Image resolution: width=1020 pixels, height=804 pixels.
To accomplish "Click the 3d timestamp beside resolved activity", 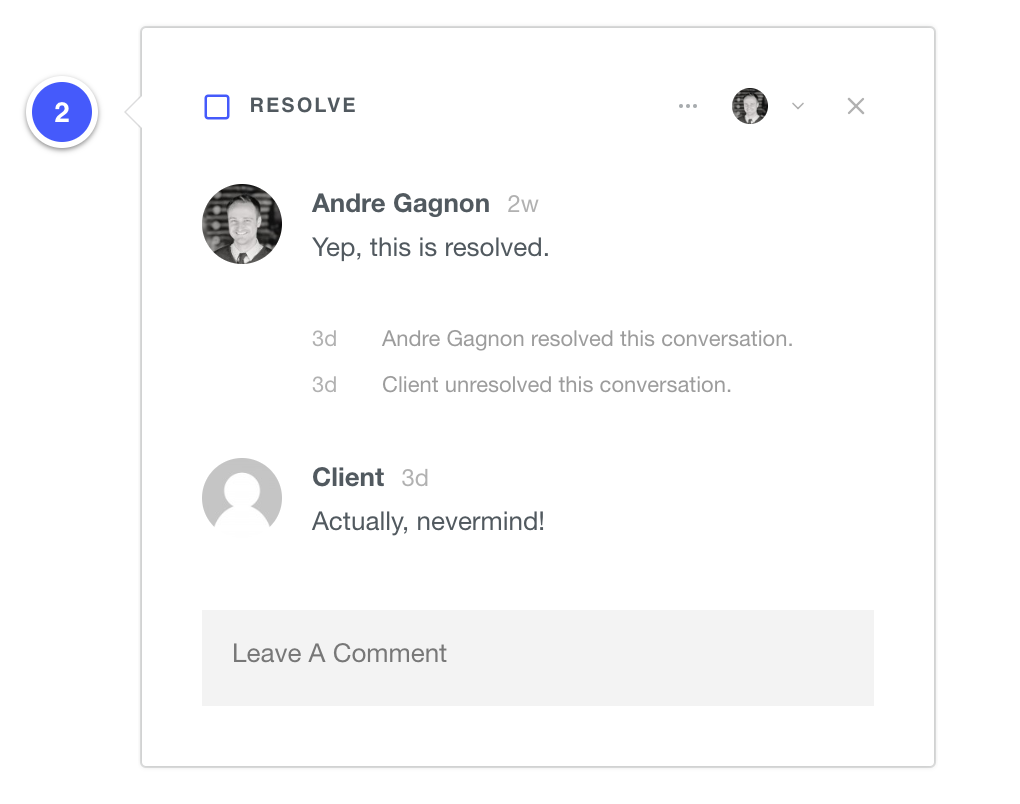I will tap(324, 339).
